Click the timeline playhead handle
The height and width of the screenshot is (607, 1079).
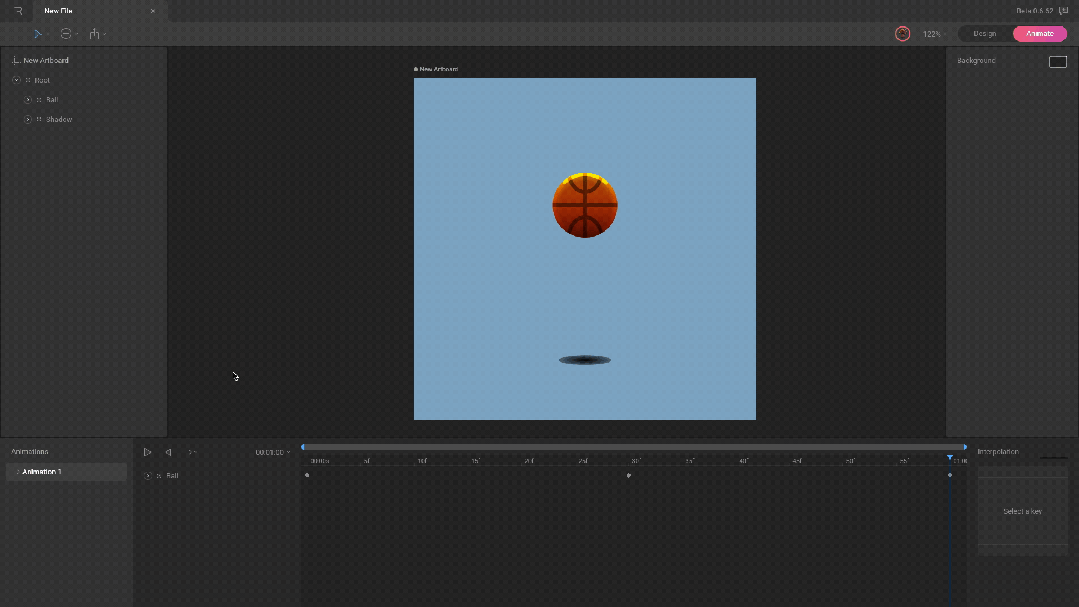(950, 458)
